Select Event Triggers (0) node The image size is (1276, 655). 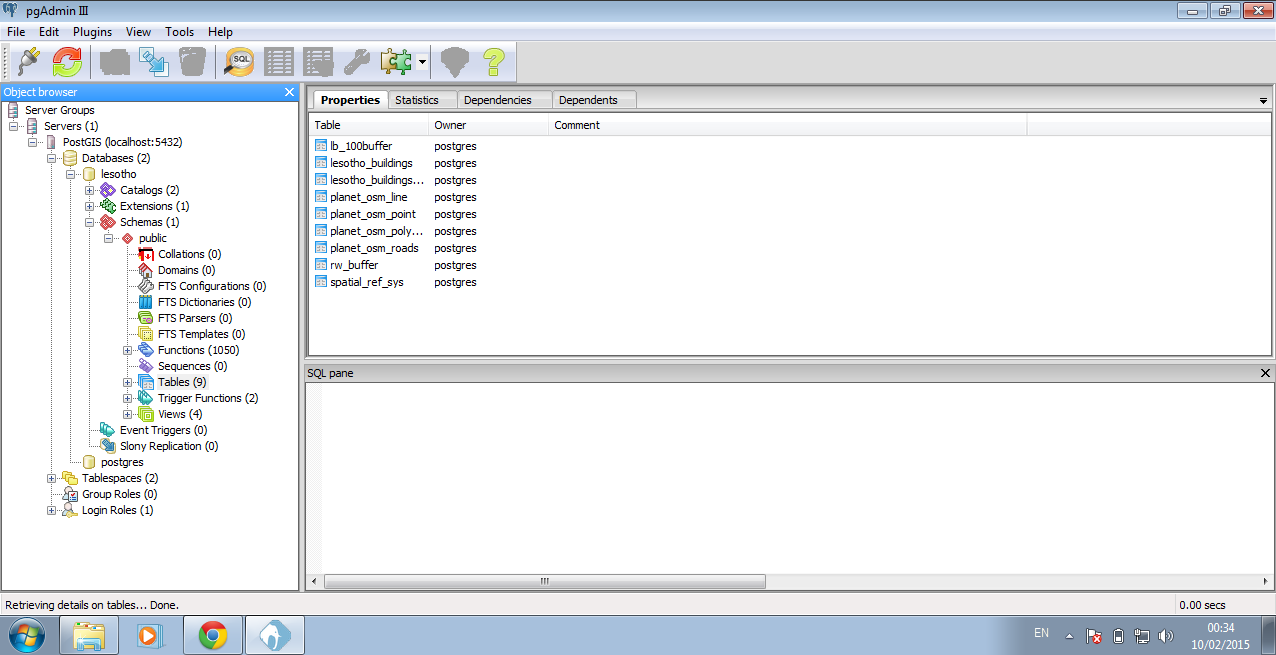click(163, 430)
